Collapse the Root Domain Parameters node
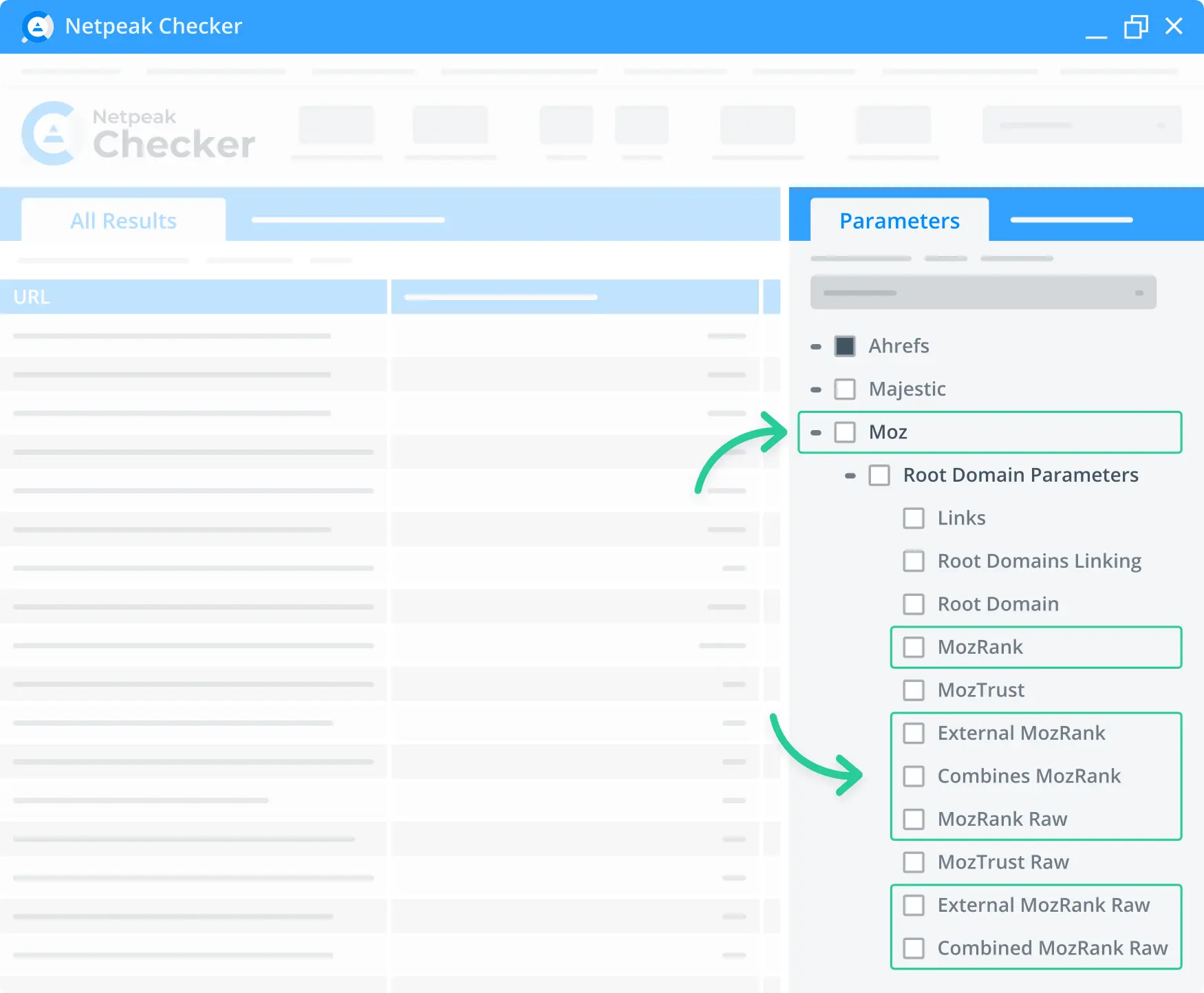The width and height of the screenshot is (1204, 993). pyautogui.click(x=850, y=476)
